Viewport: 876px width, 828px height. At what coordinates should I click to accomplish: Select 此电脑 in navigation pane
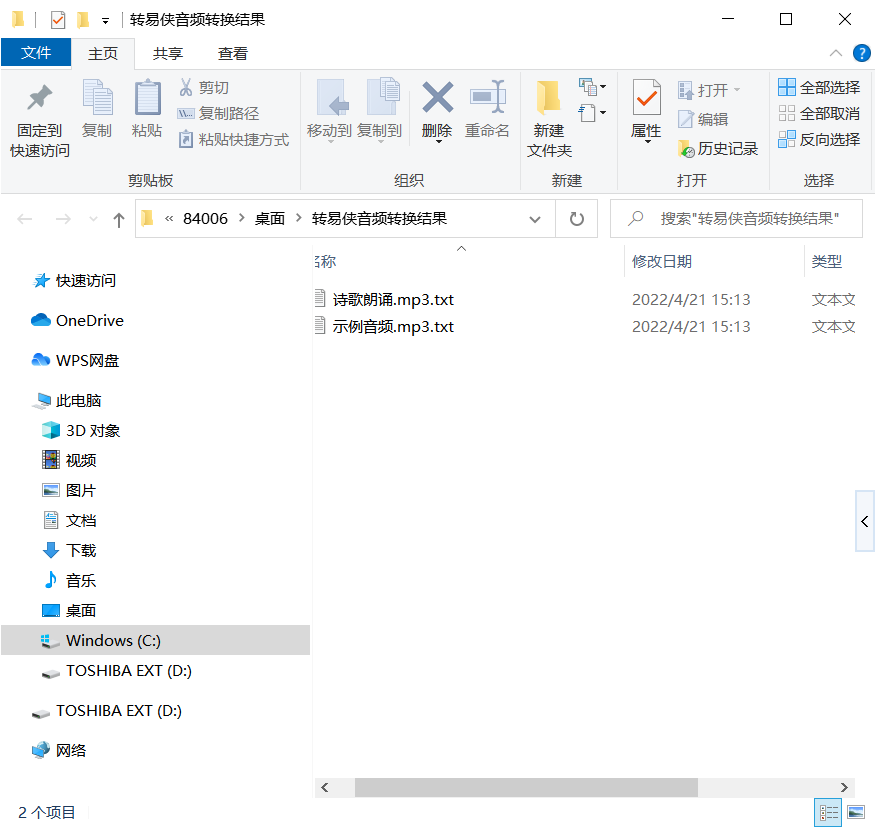[x=78, y=401]
